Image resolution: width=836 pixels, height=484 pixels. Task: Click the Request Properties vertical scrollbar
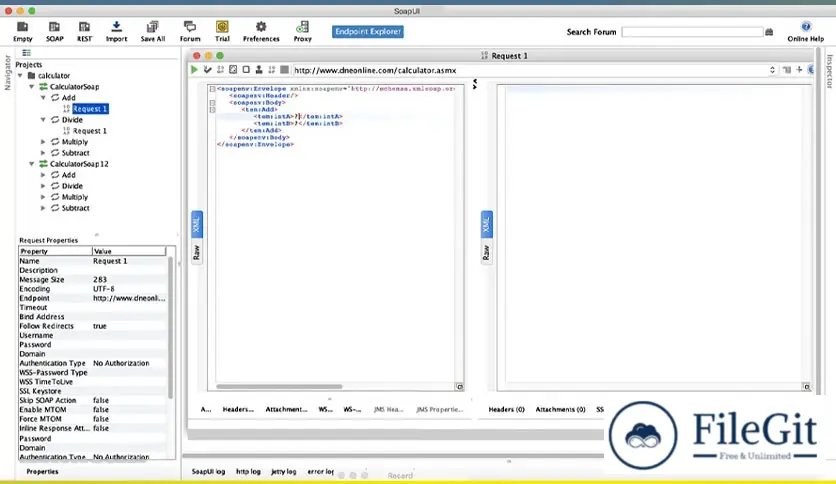(x=171, y=328)
